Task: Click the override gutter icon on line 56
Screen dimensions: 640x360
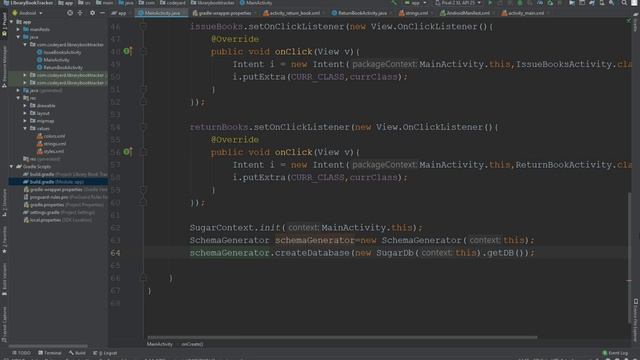Action: [127, 152]
